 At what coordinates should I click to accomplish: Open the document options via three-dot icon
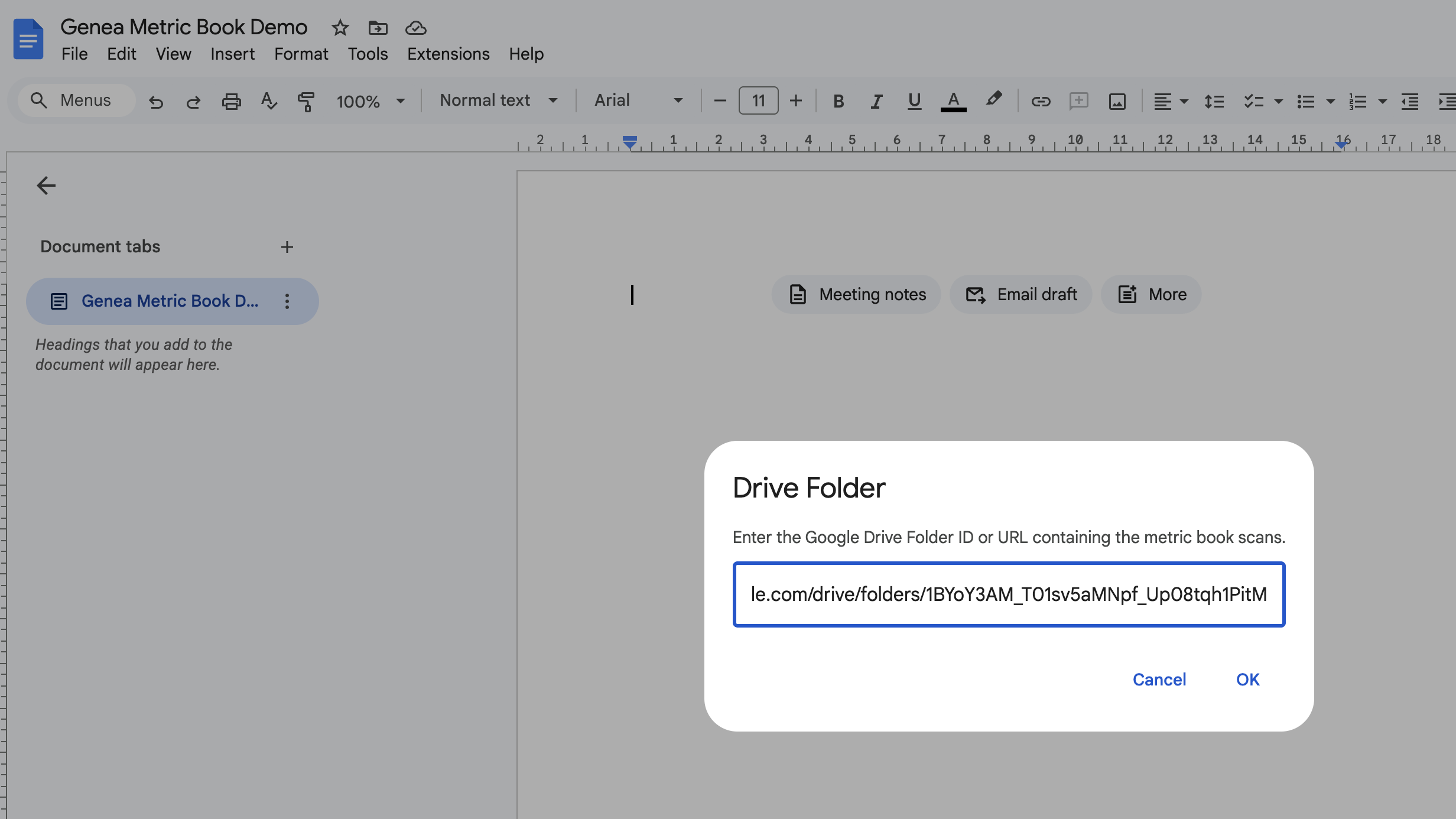(x=287, y=301)
